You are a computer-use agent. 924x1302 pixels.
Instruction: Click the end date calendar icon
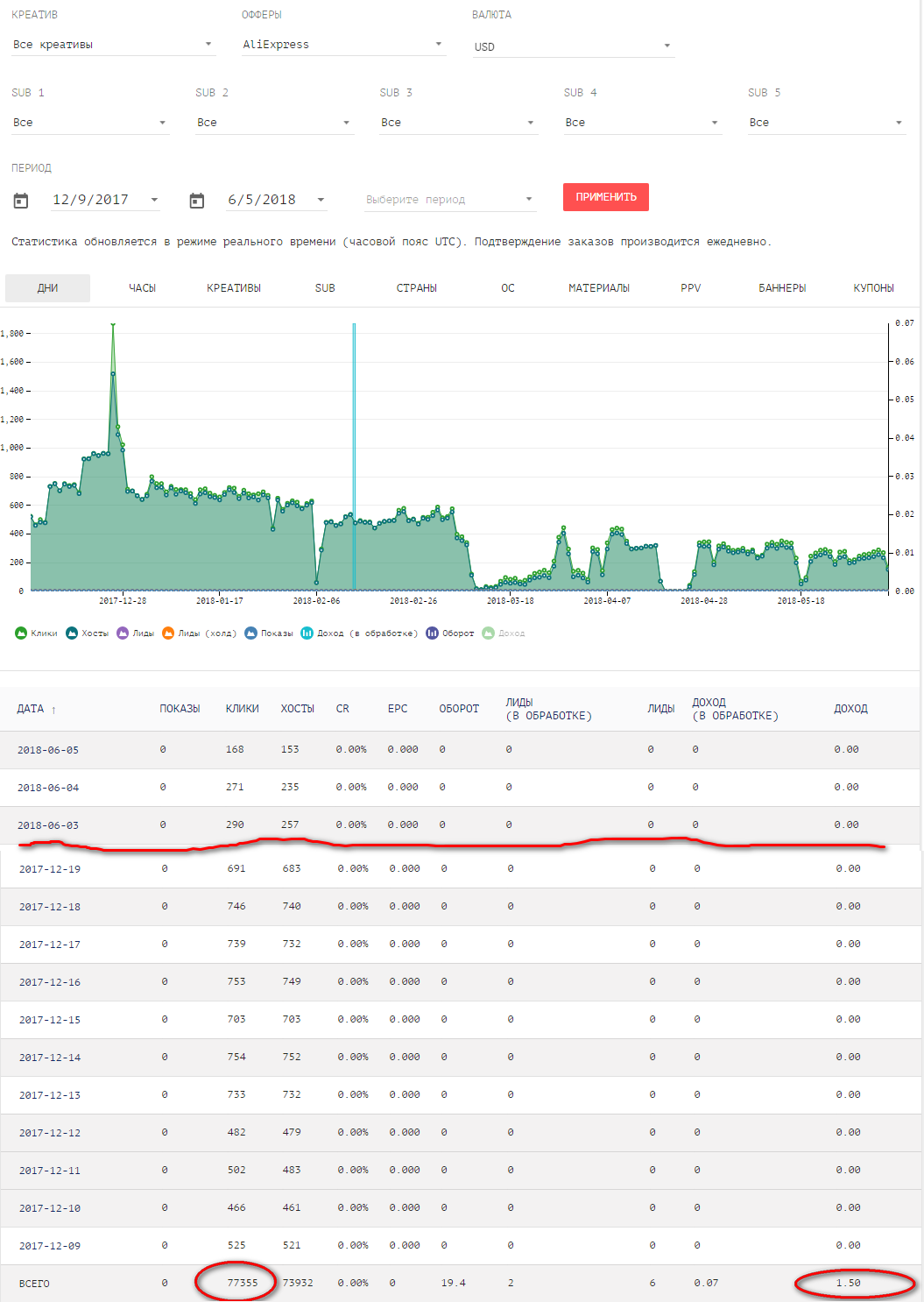(197, 201)
